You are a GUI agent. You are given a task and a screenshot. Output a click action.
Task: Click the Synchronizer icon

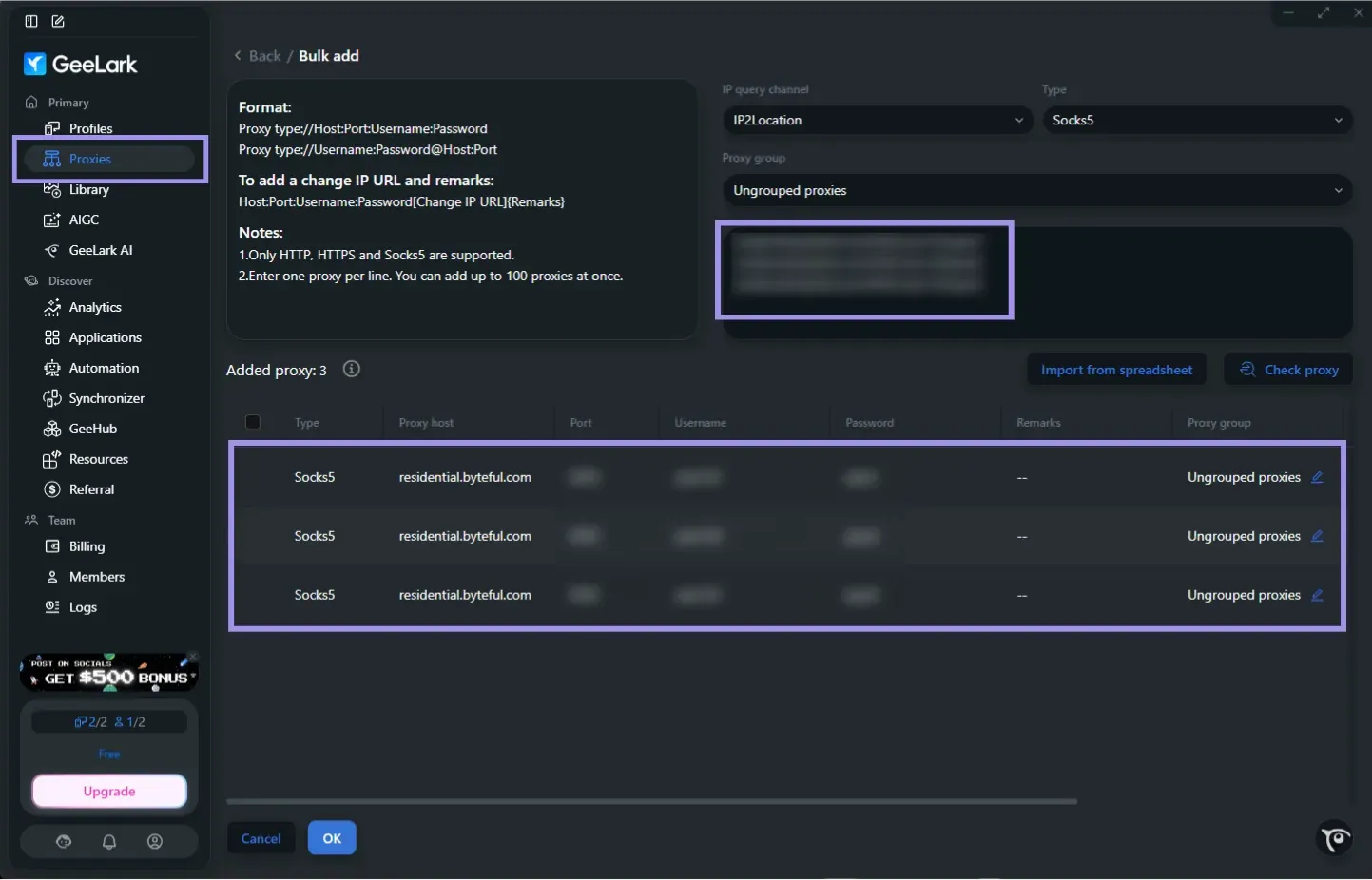click(x=52, y=398)
